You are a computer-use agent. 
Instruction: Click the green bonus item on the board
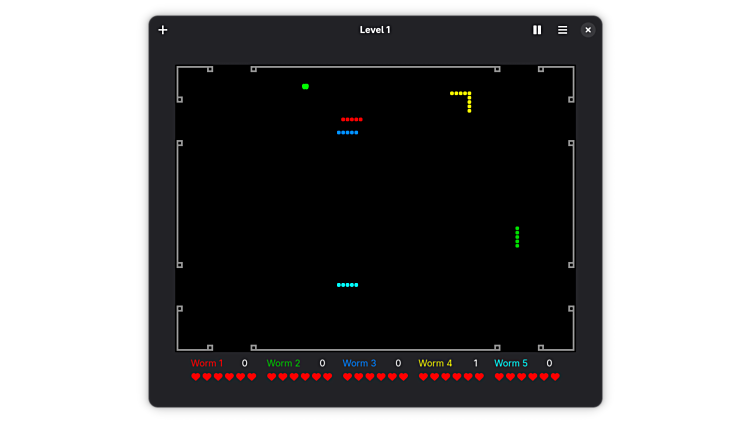click(x=305, y=87)
